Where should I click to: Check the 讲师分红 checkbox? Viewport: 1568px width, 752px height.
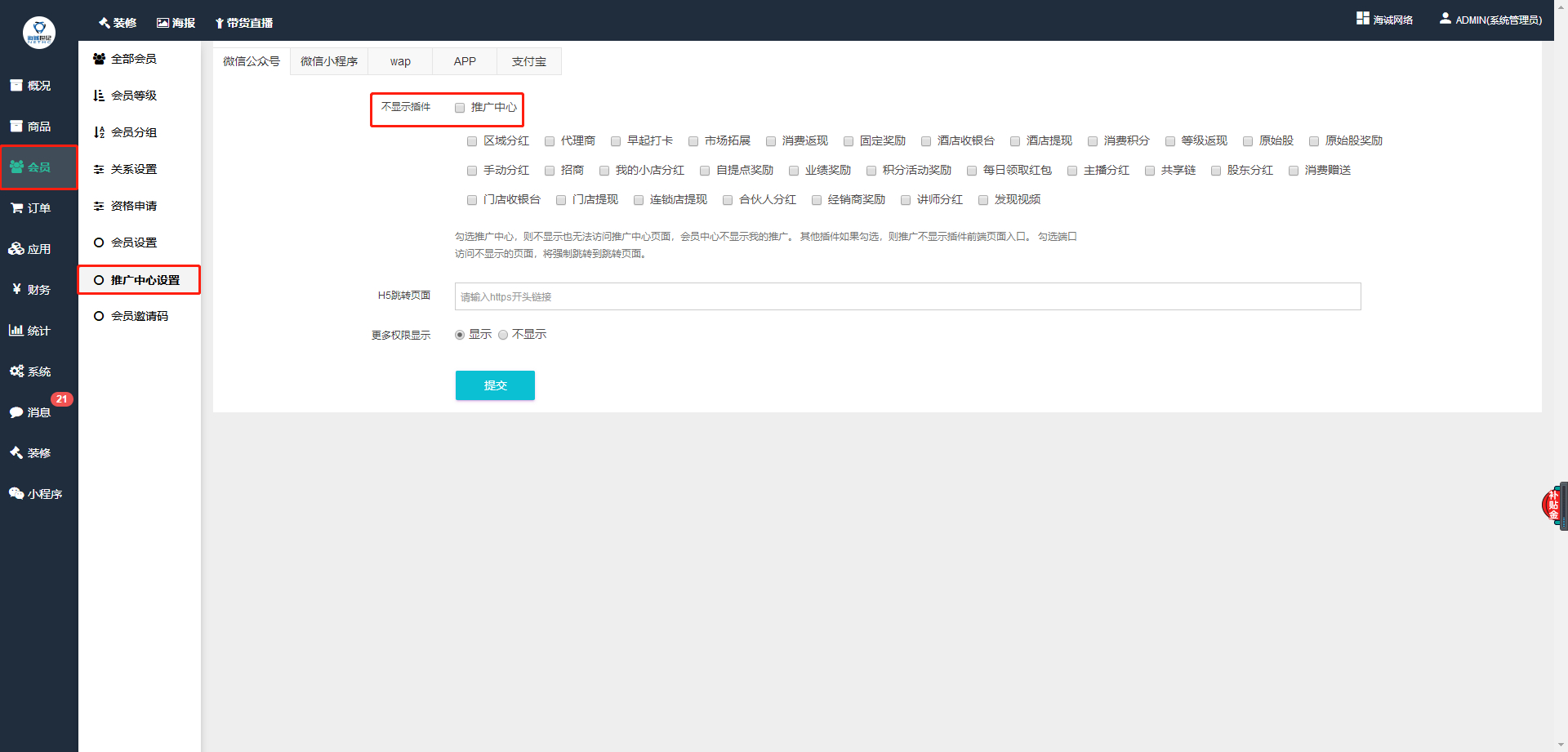[x=906, y=200]
